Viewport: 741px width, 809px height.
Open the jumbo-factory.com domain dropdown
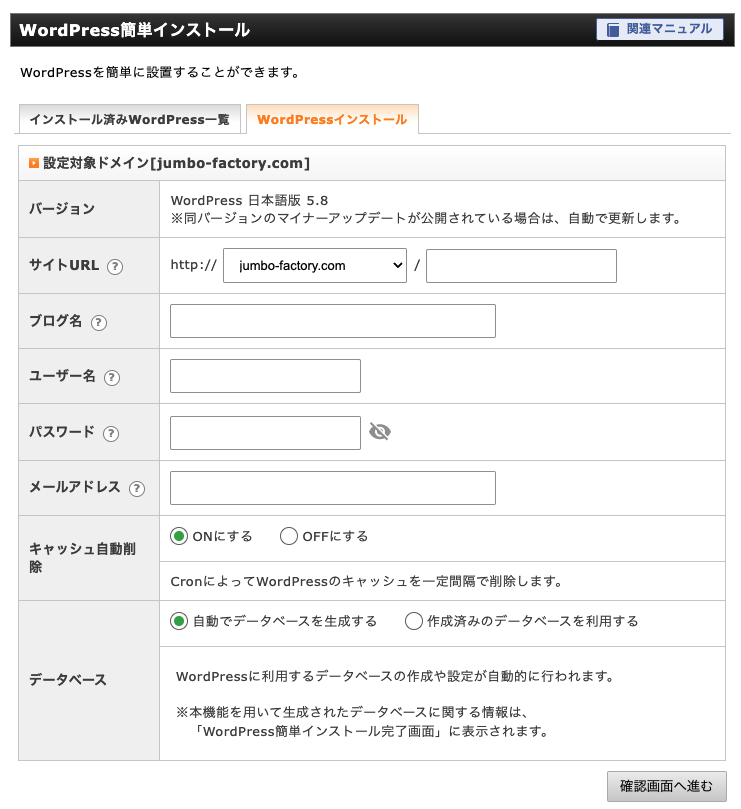click(x=315, y=266)
